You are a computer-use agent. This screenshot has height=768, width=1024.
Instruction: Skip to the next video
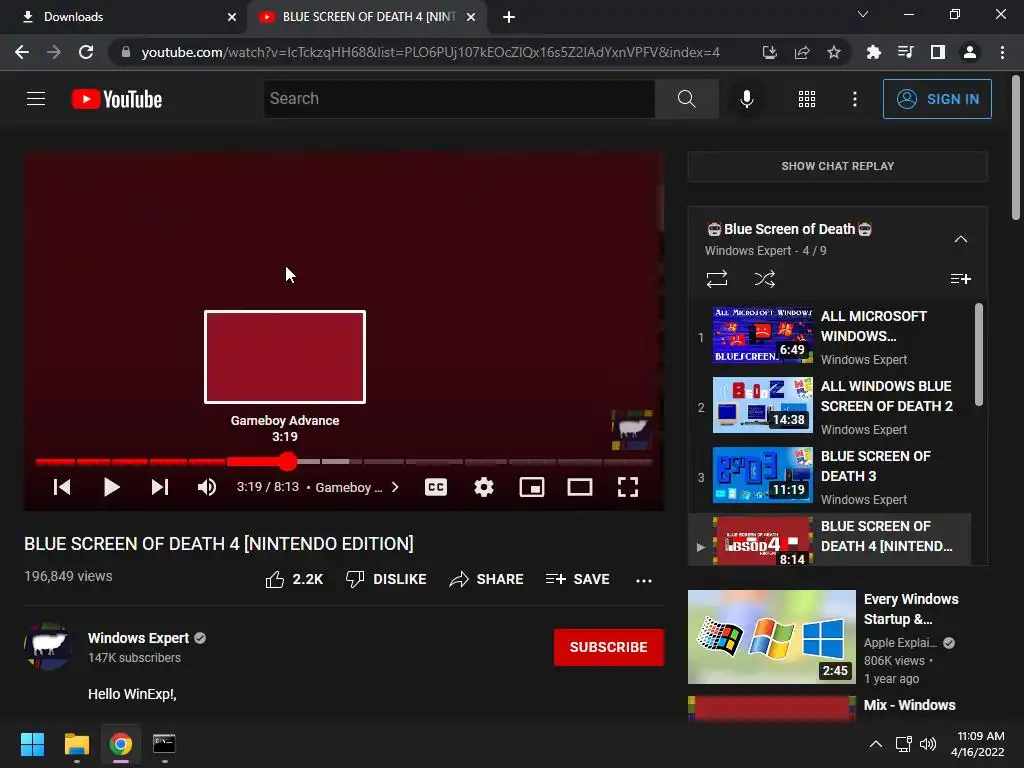160,487
